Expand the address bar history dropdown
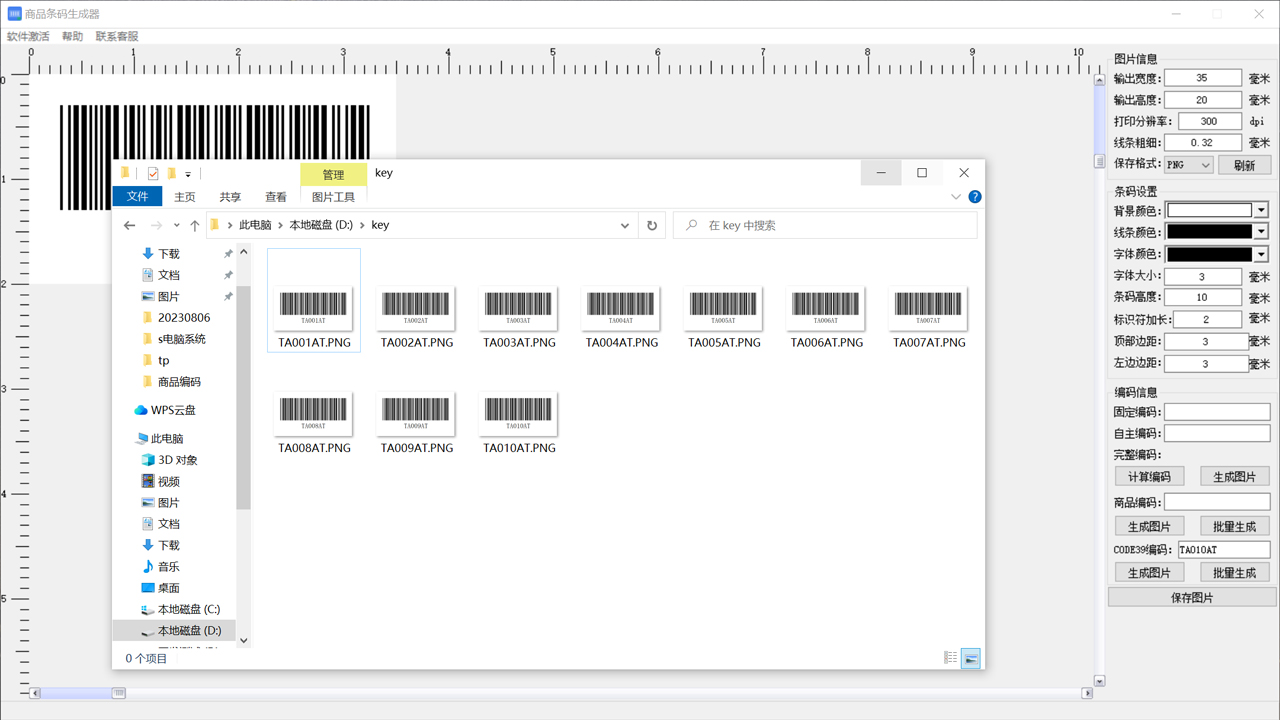1280x720 pixels. click(625, 226)
